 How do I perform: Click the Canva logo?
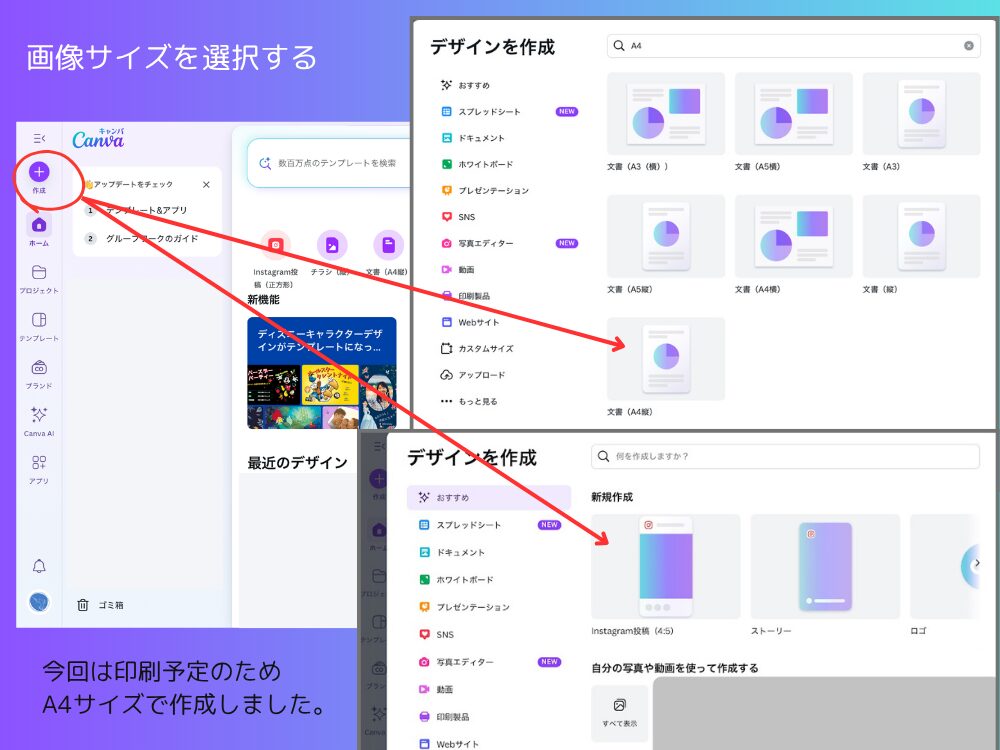pos(98,138)
